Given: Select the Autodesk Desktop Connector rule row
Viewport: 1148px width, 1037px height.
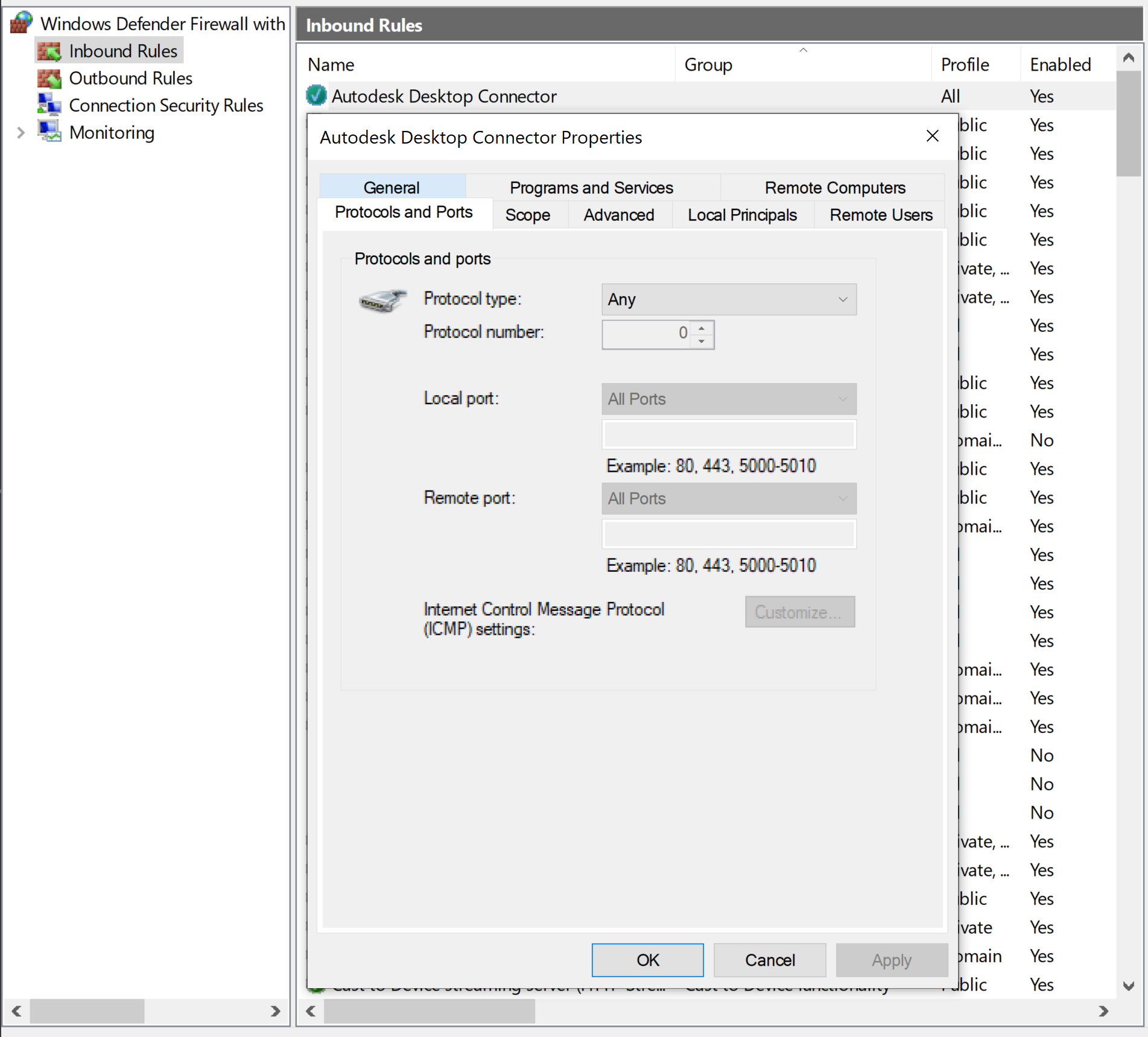Looking at the screenshot, I should [708, 96].
